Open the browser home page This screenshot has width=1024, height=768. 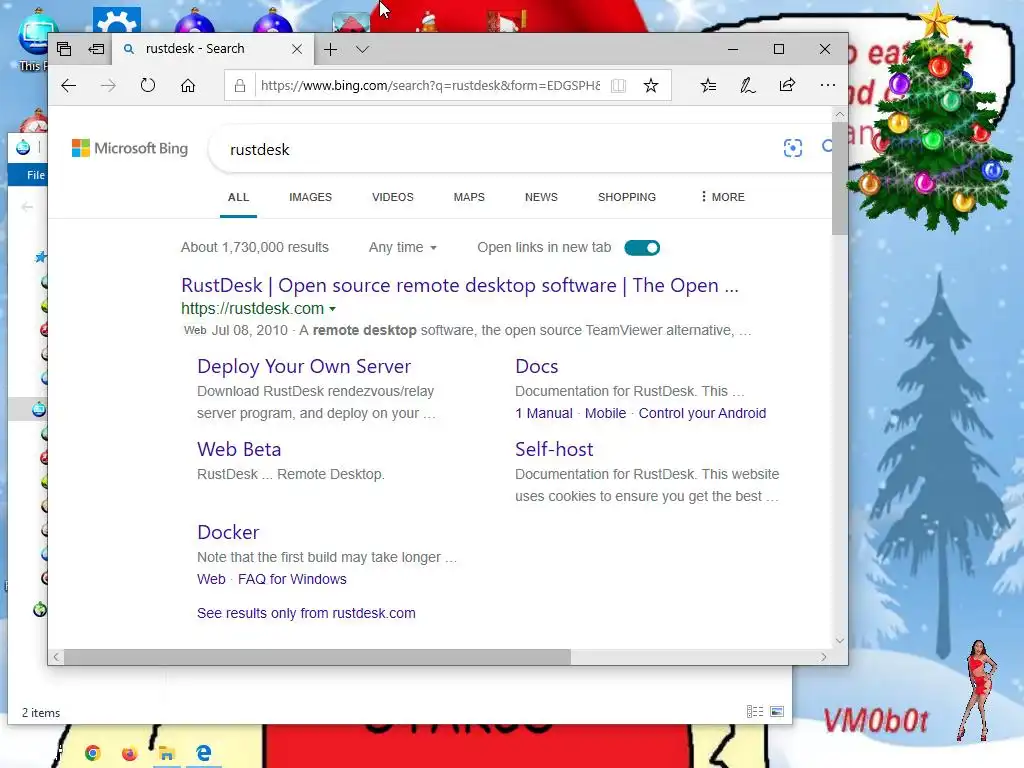[x=188, y=86]
